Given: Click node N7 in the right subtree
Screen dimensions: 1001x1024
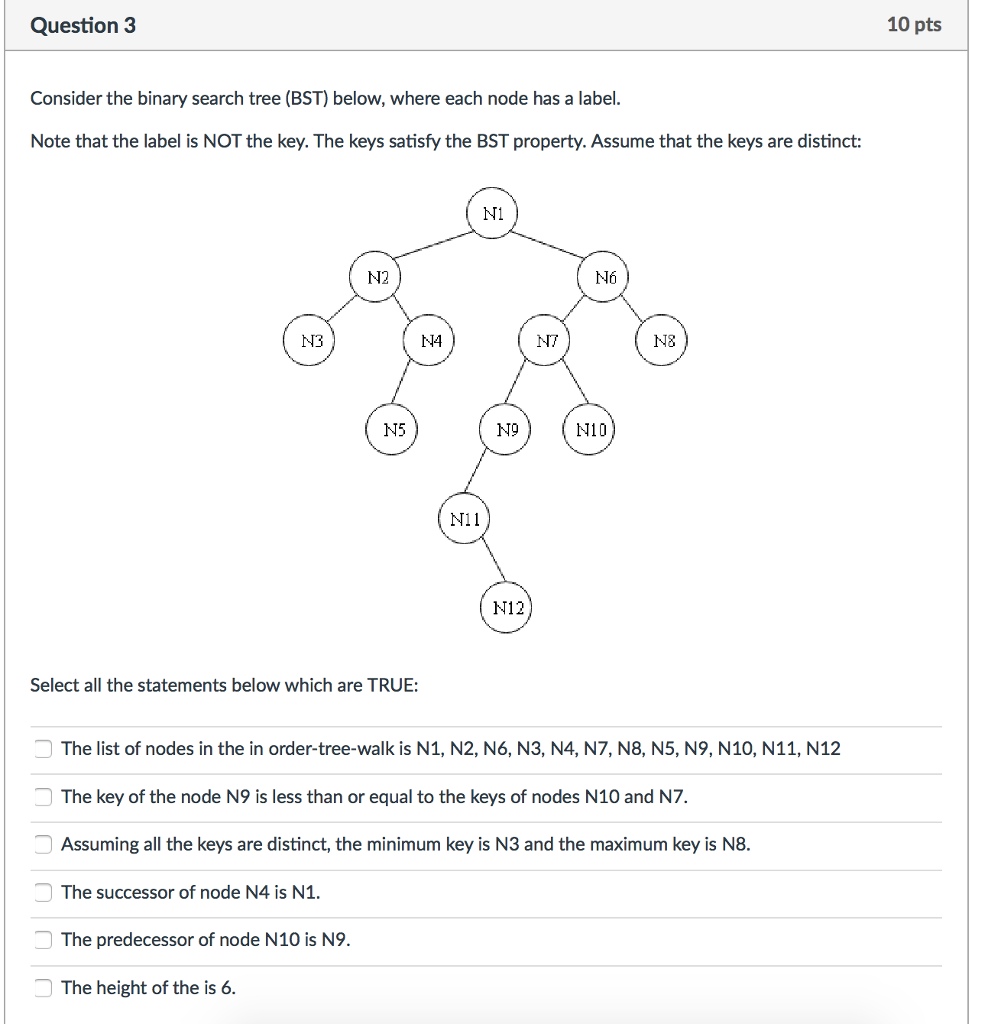Looking at the screenshot, I should click(545, 341).
